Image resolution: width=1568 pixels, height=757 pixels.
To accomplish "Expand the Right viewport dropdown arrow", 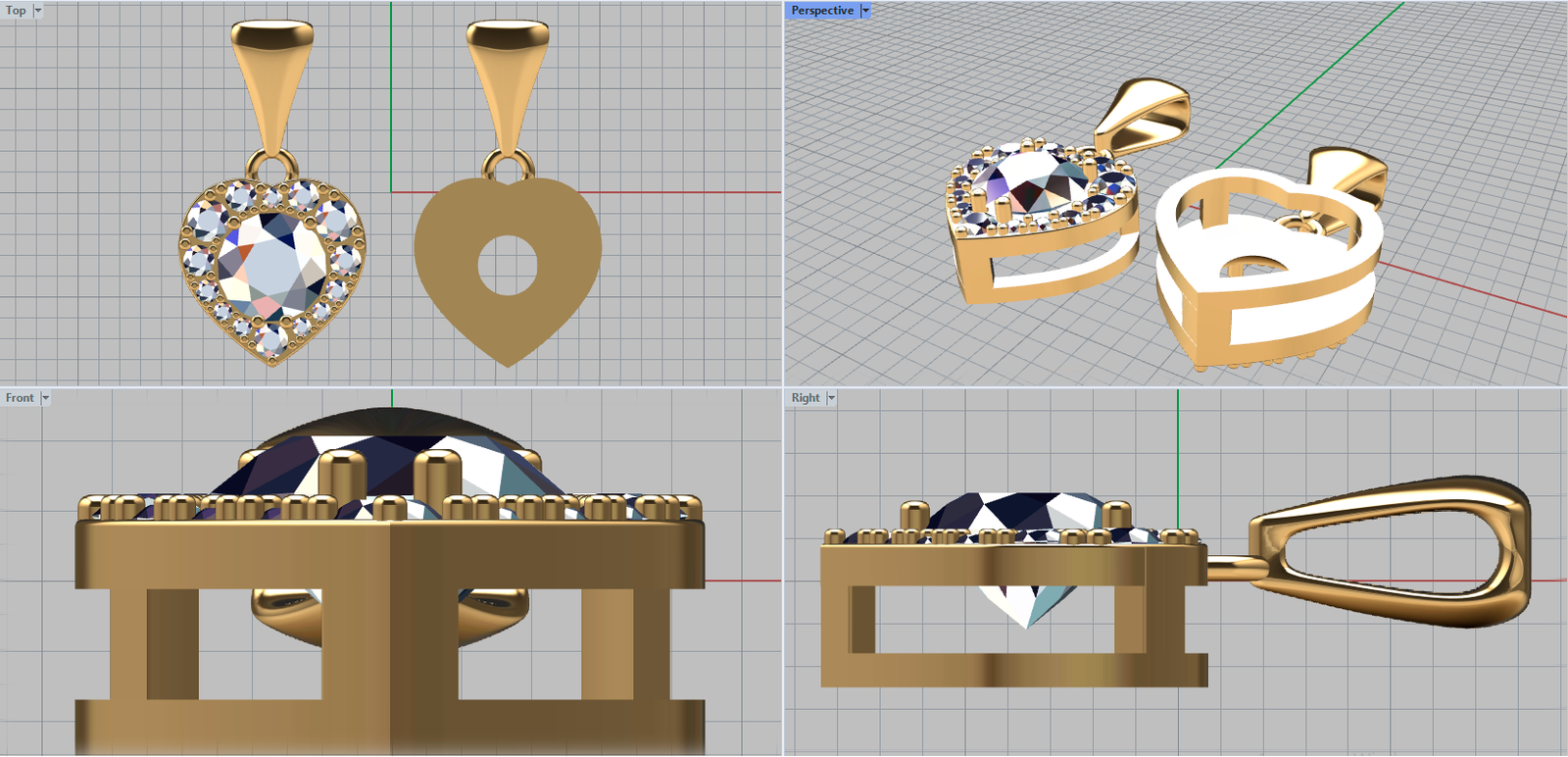I will [831, 398].
